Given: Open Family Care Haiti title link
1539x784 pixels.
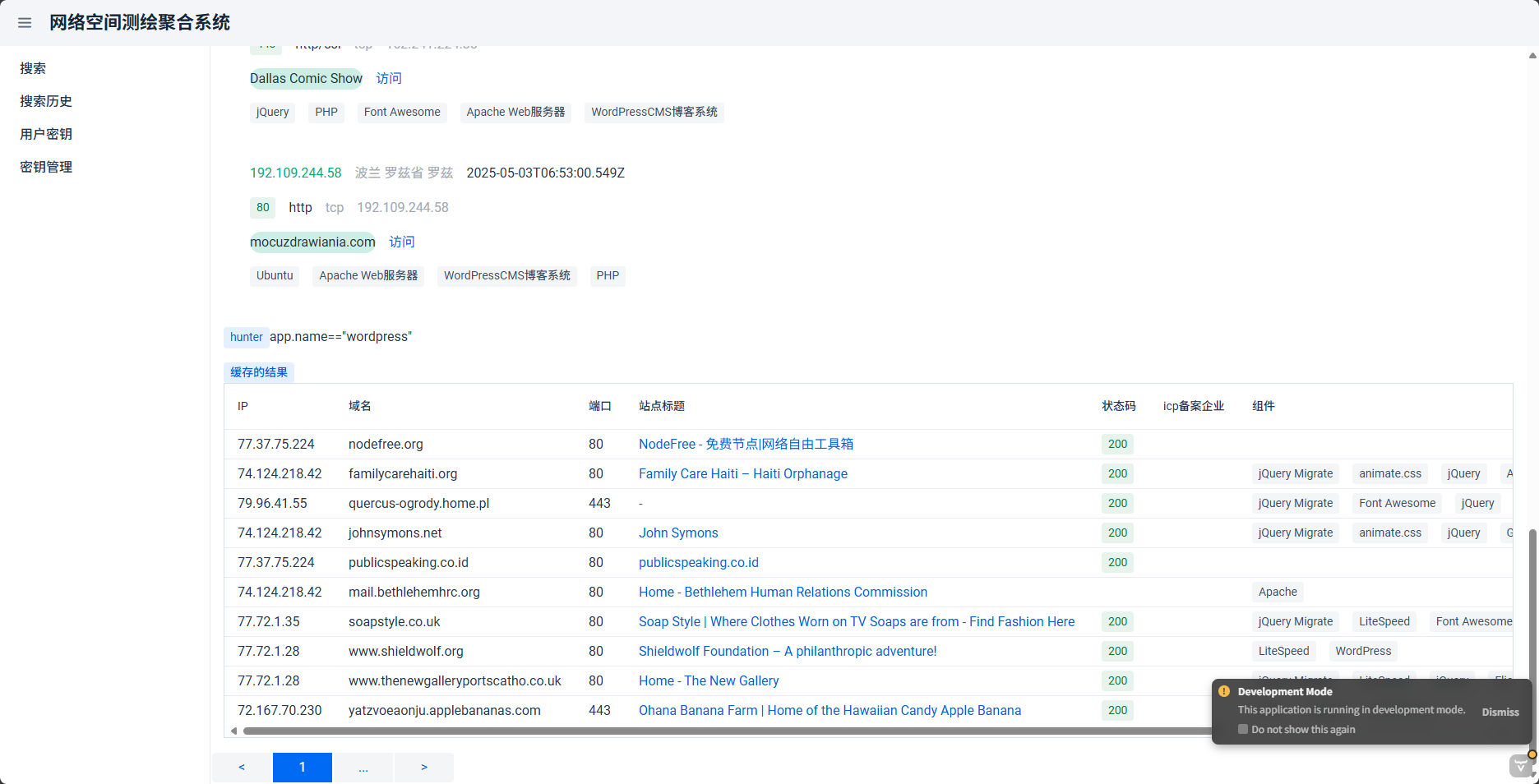Looking at the screenshot, I should tap(742, 473).
